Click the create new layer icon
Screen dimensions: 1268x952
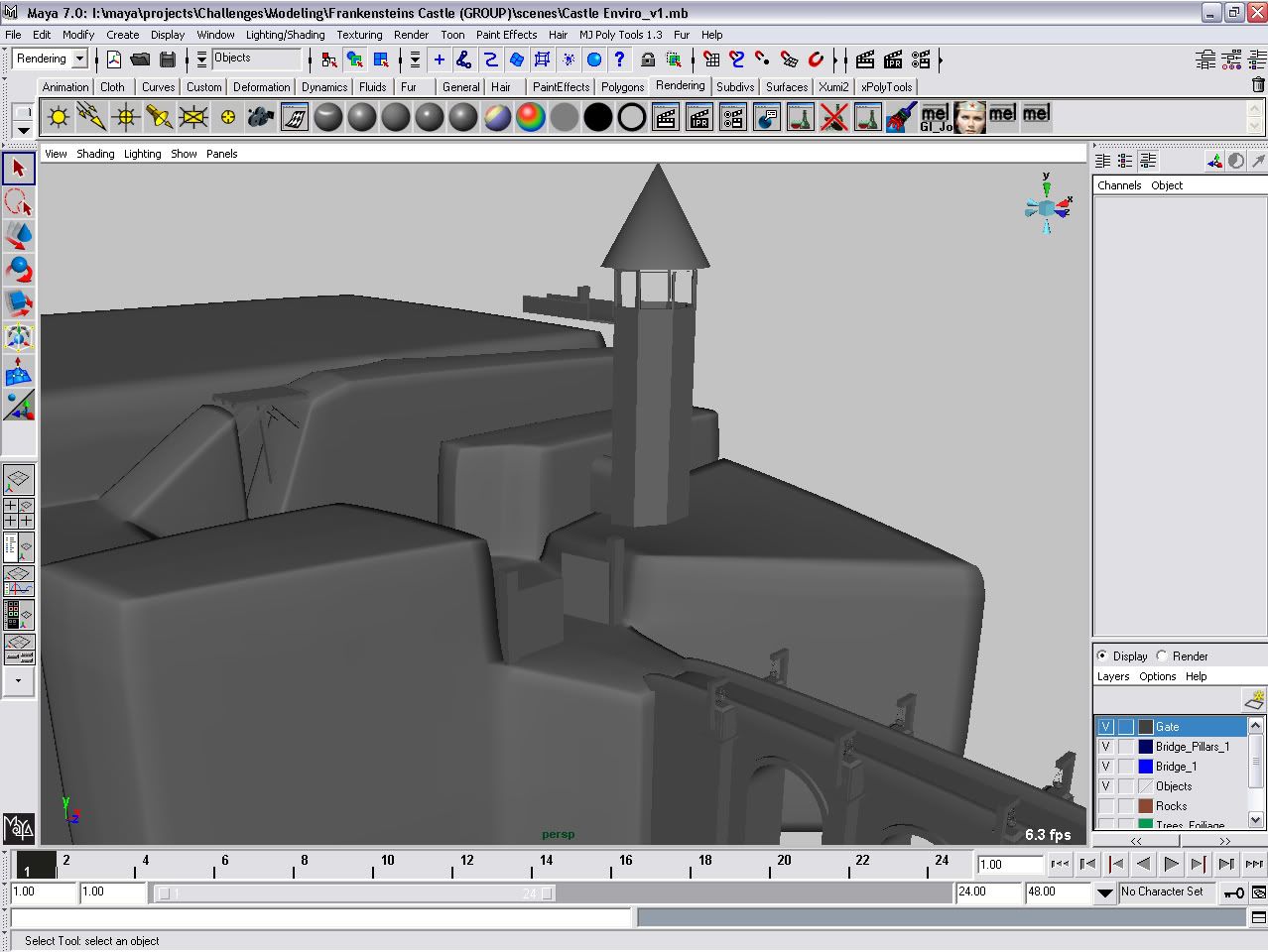pyautogui.click(x=1254, y=700)
